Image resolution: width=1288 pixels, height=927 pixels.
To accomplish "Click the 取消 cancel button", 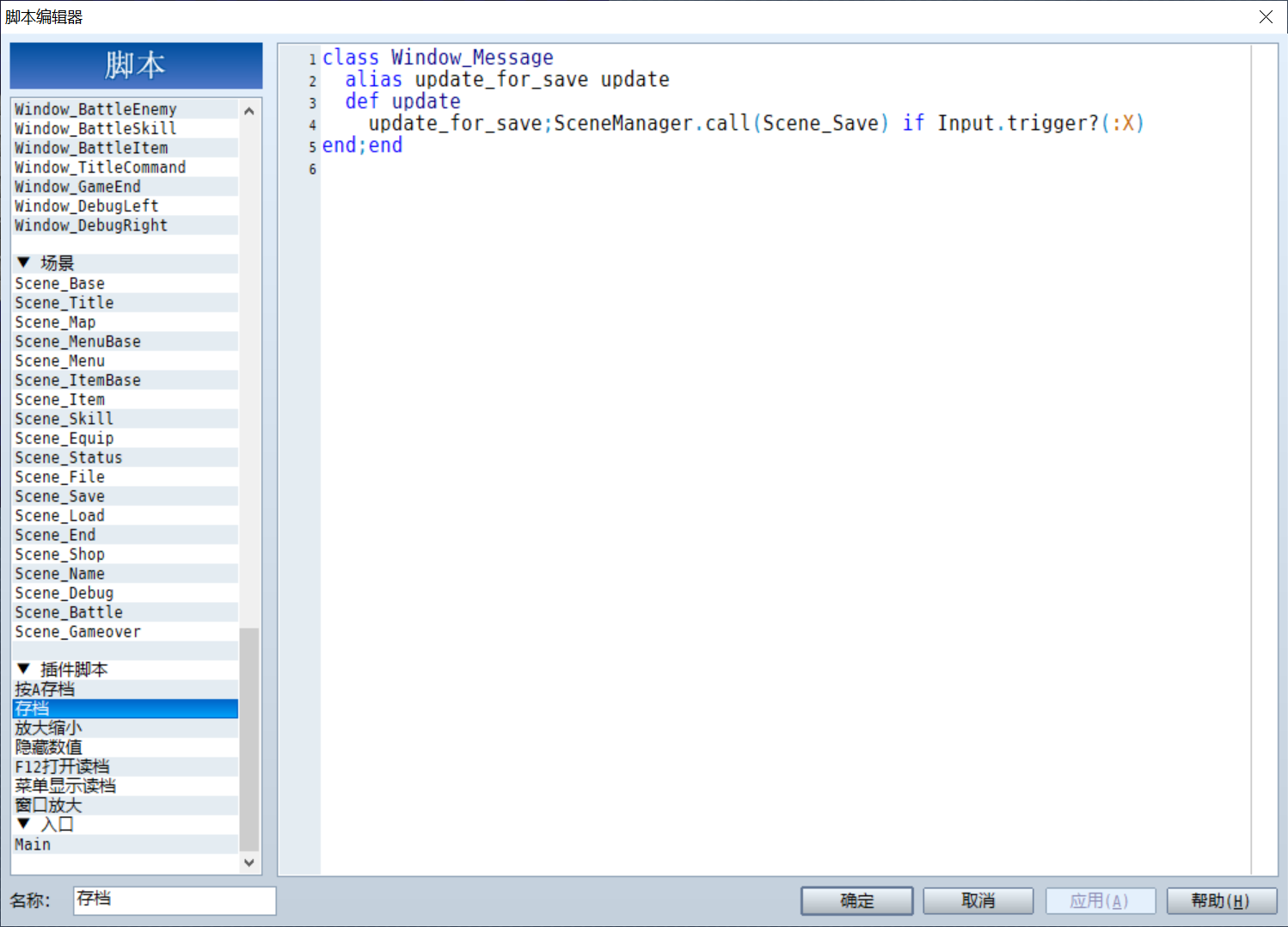I will [978, 900].
